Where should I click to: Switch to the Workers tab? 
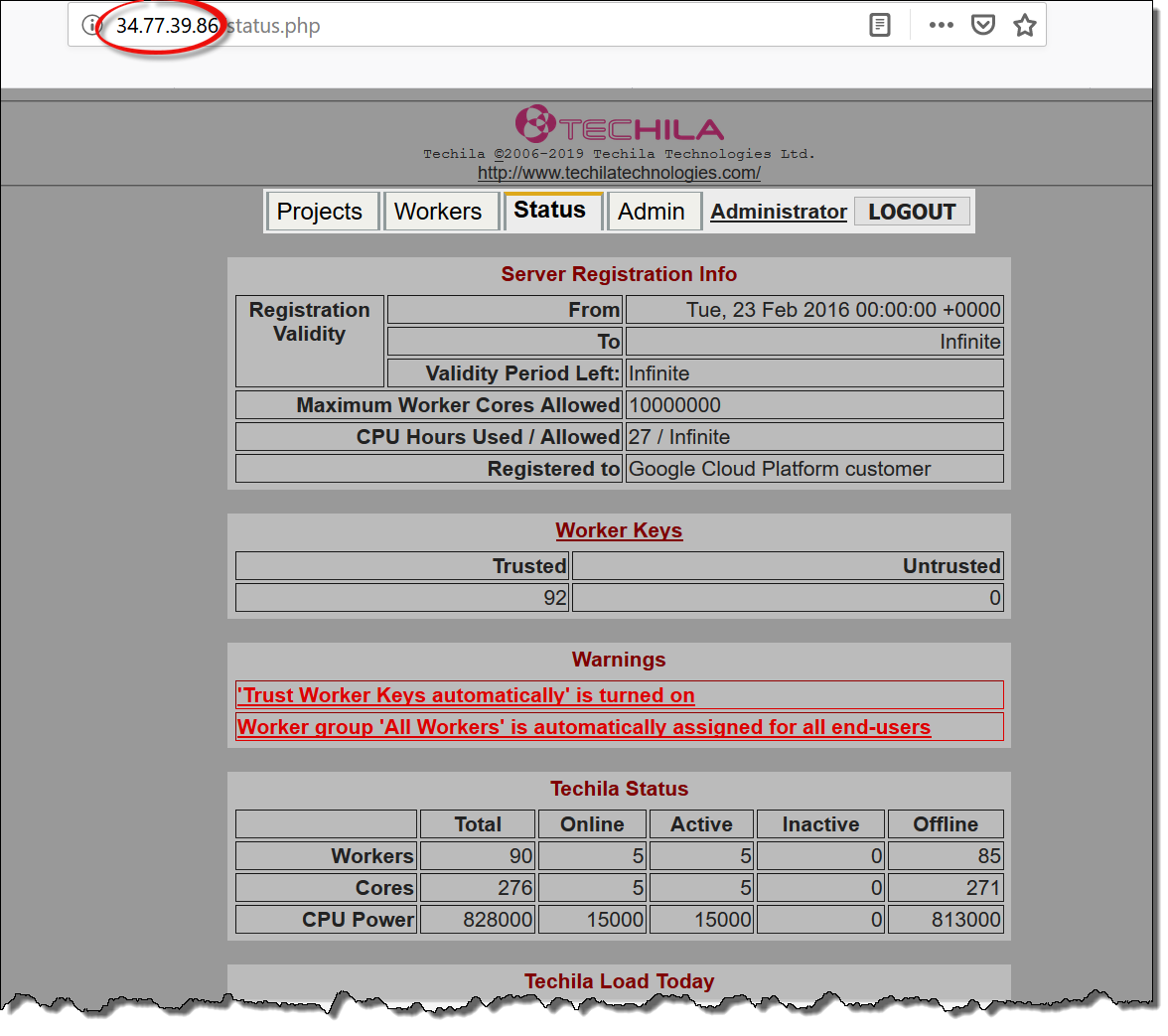(x=438, y=212)
